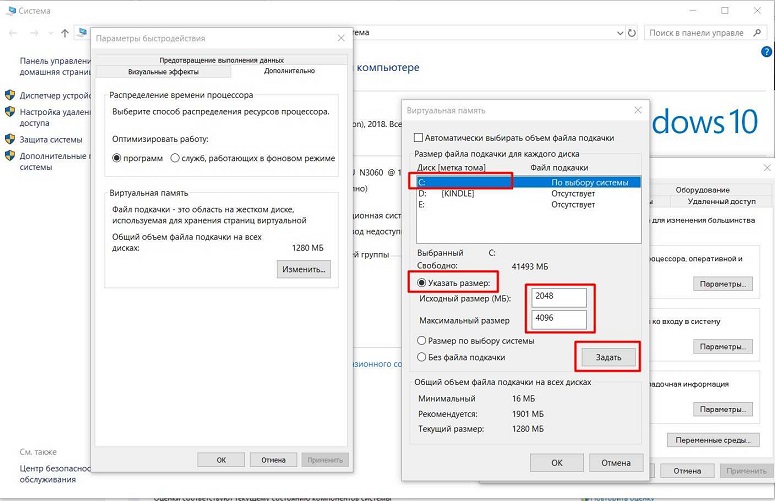The height and width of the screenshot is (501, 775).
Task: Click the search magnifier icon
Action: coord(757,33)
